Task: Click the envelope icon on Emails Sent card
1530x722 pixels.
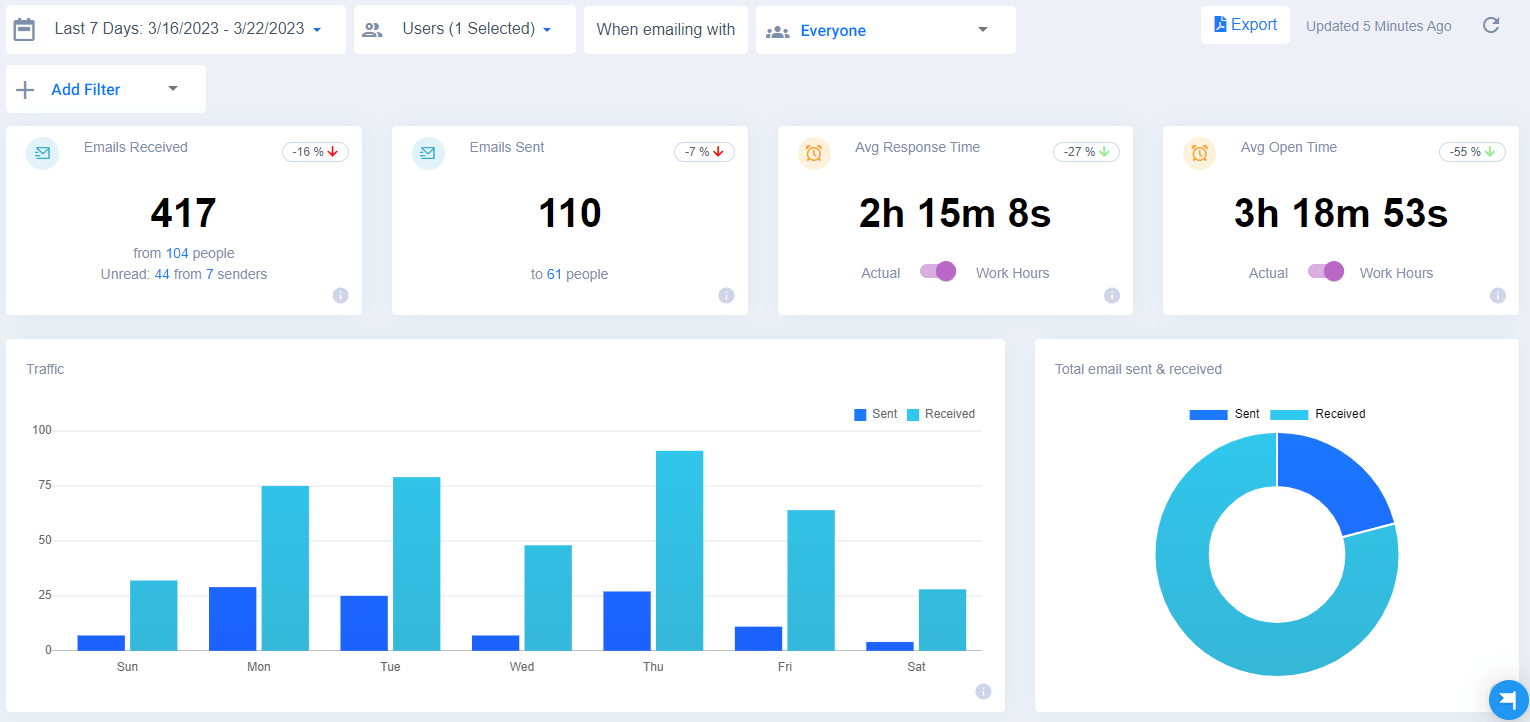Action: tap(428, 154)
